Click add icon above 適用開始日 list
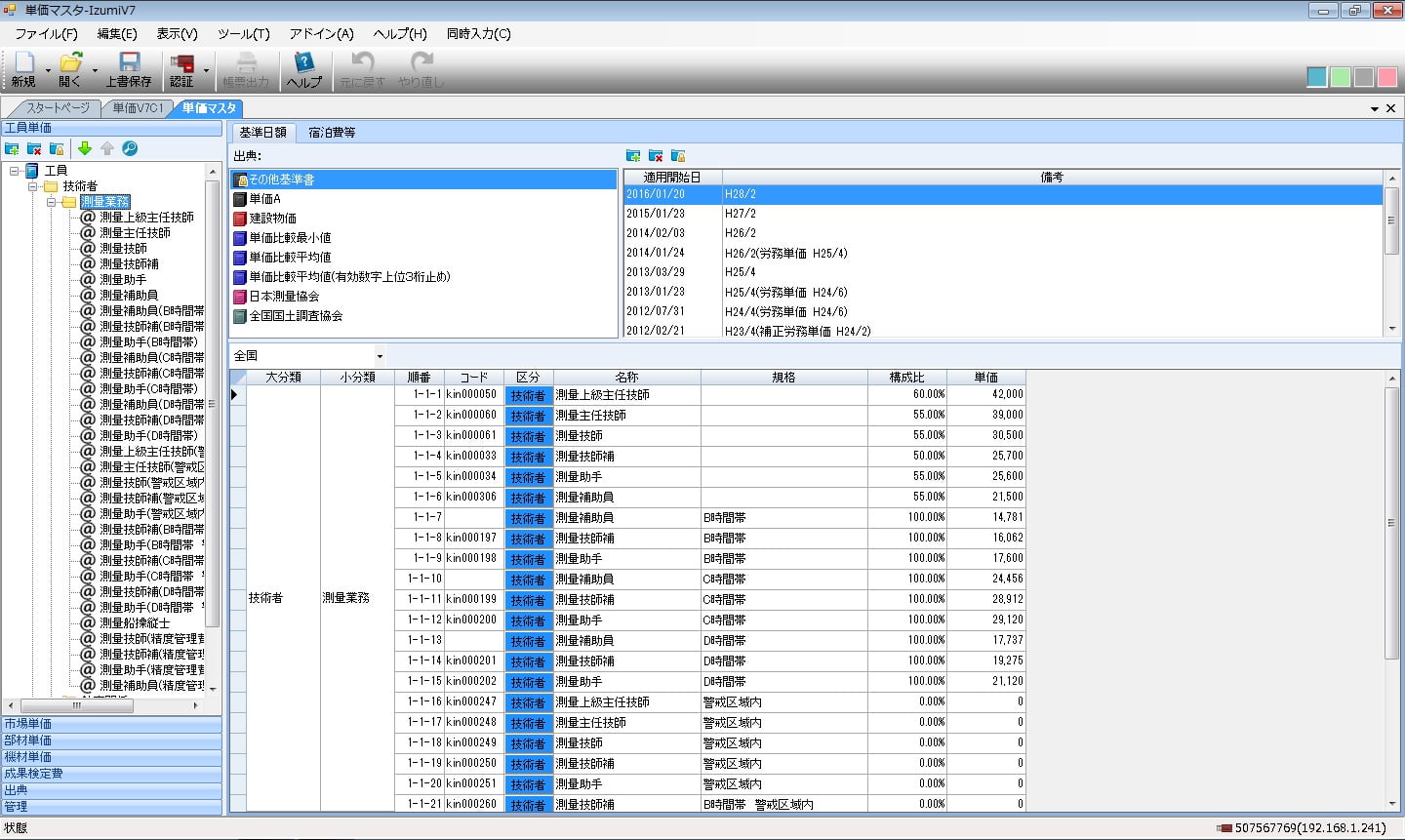1405x840 pixels. click(x=633, y=156)
